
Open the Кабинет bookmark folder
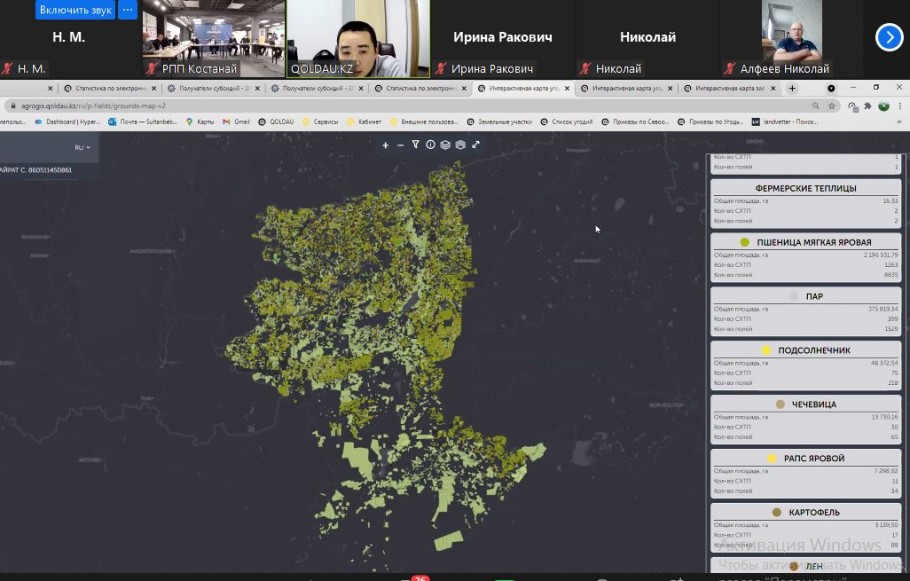364,122
